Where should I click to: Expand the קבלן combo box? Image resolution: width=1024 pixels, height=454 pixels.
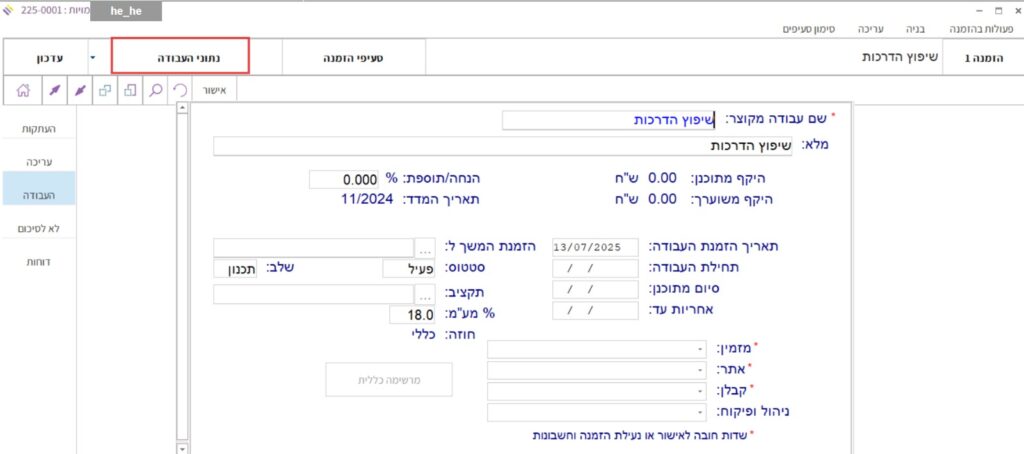699,391
